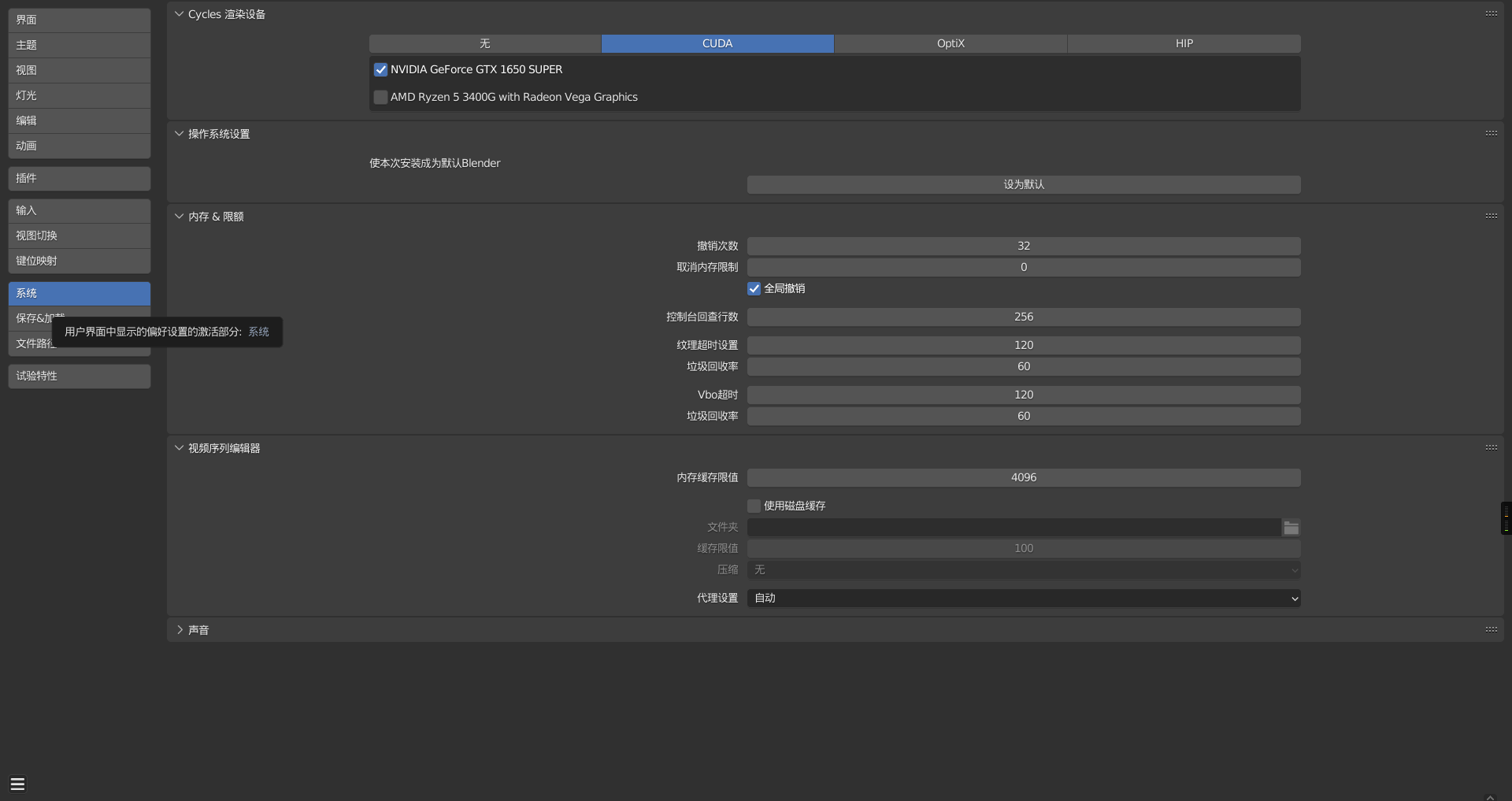Open the 动画 preferences section
1512x801 pixels.
(x=80, y=146)
